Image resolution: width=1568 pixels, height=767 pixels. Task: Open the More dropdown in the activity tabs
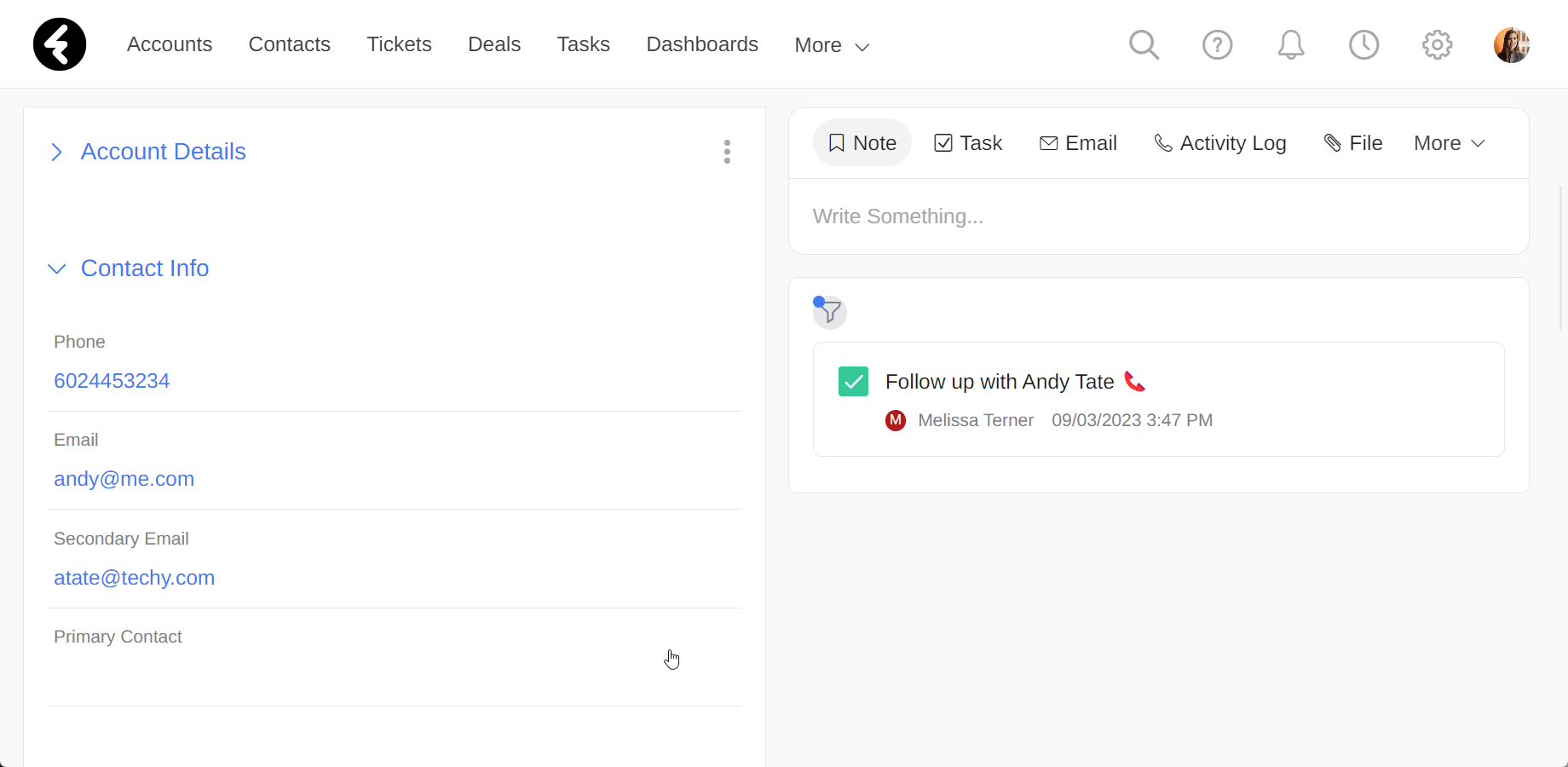point(1450,143)
